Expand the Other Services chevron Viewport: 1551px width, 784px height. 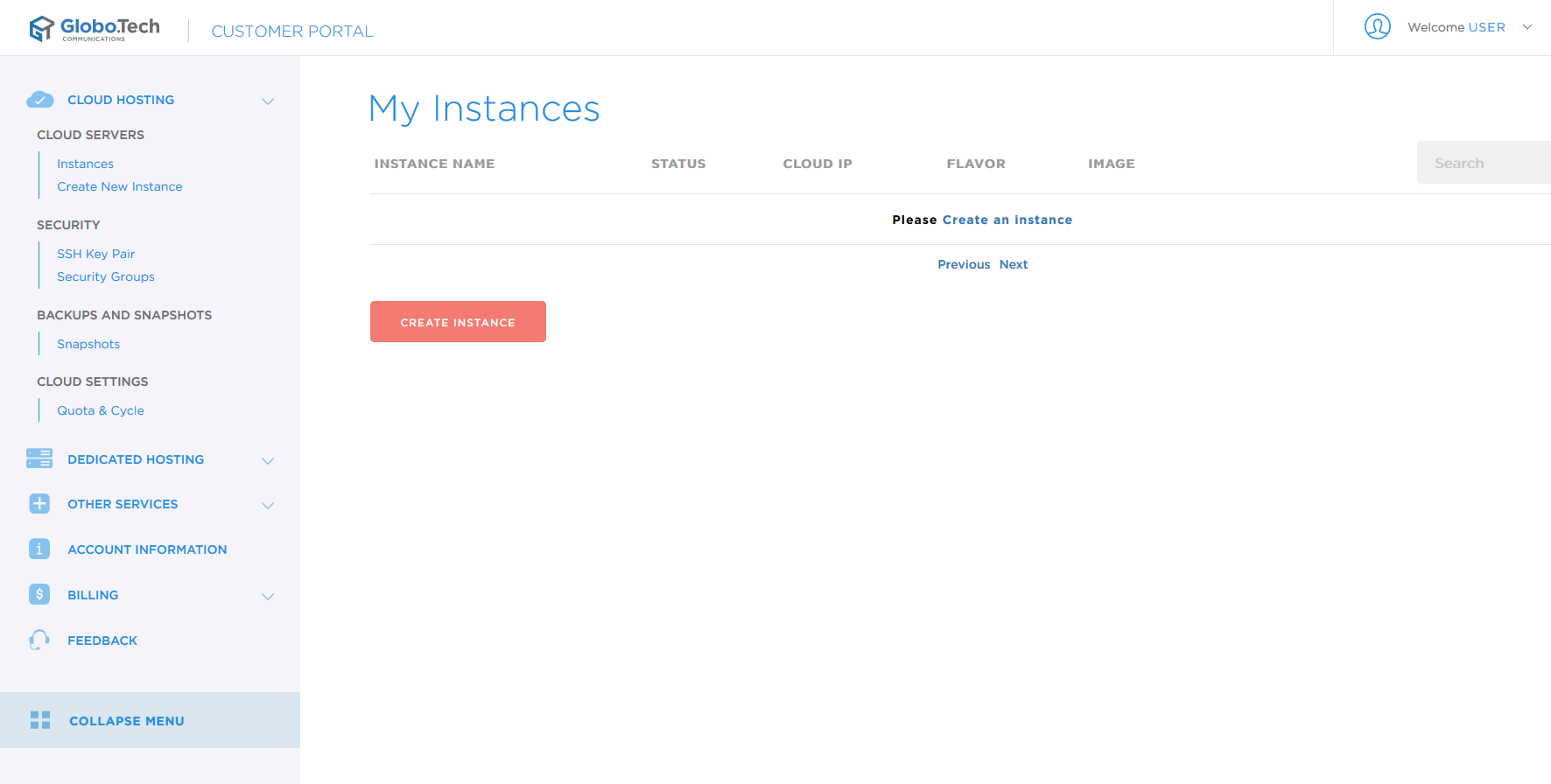[x=268, y=505]
